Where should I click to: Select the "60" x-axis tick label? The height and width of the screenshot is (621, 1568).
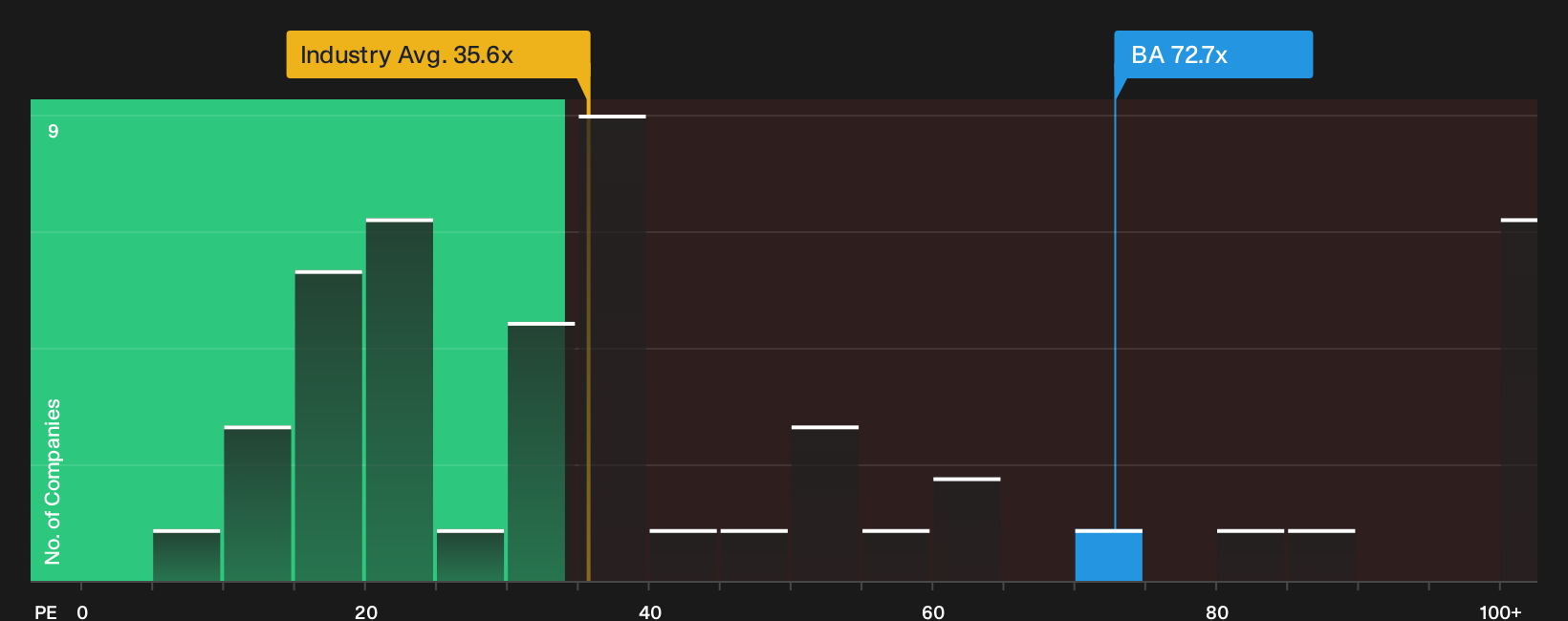coord(933,611)
